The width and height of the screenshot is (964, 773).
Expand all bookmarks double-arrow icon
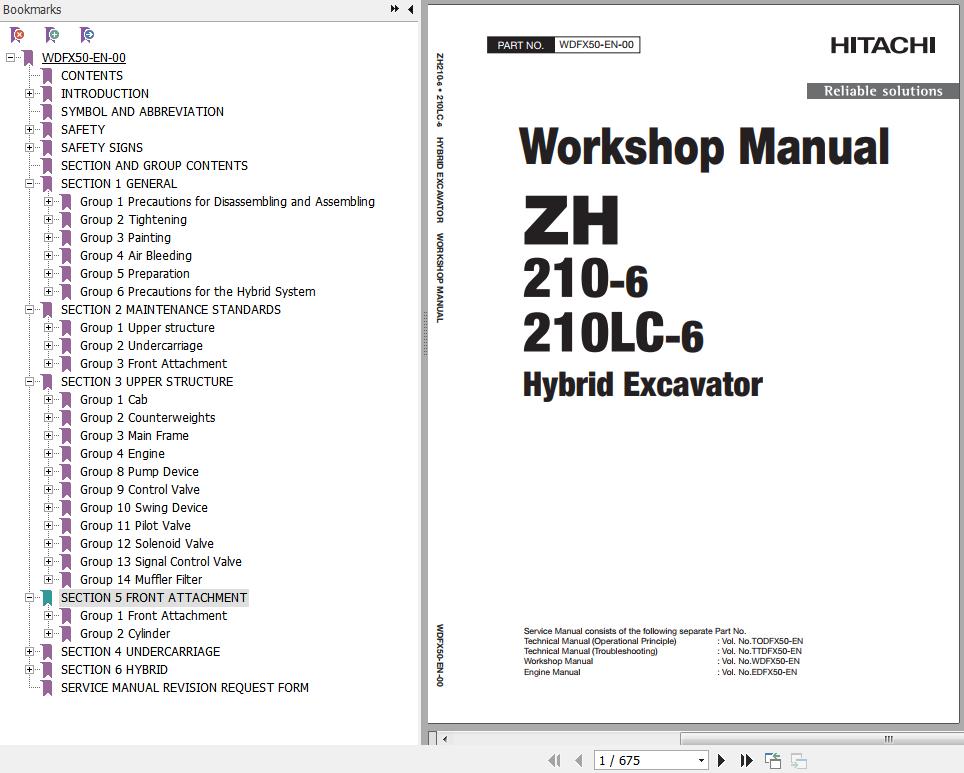(395, 9)
